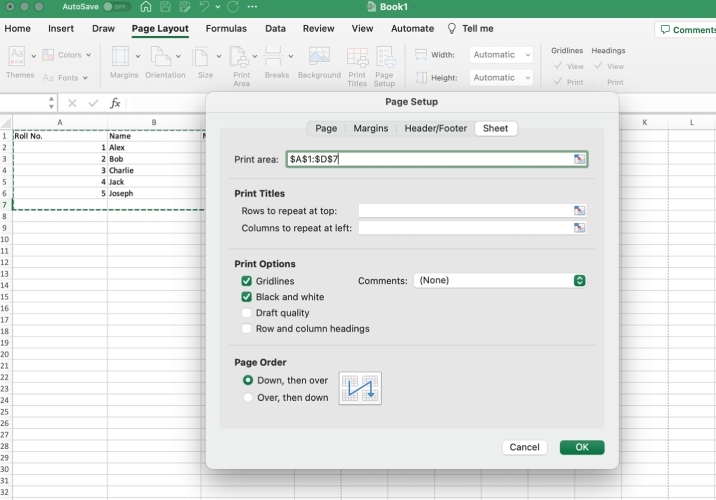Viewport: 716px width, 500px height.
Task: Click the Print Titles ribbon icon
Action: 357,62
